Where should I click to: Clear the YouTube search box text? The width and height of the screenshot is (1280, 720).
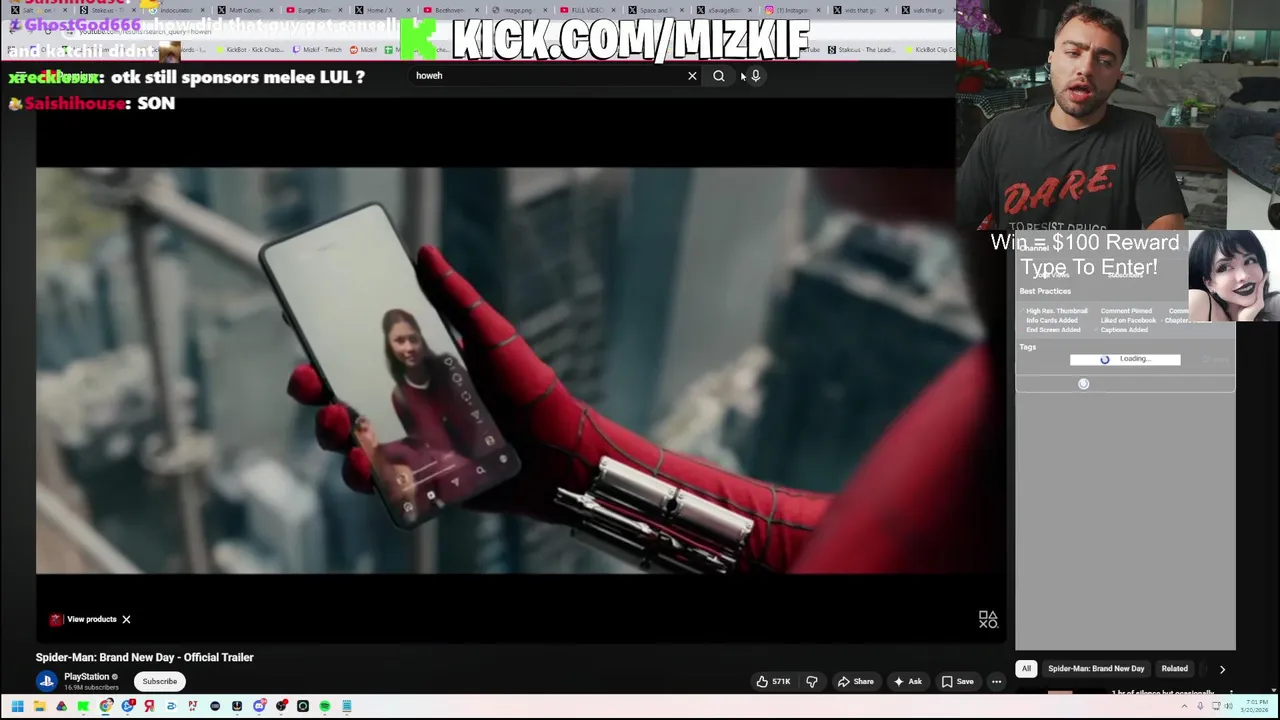click(x=692, y=76)
